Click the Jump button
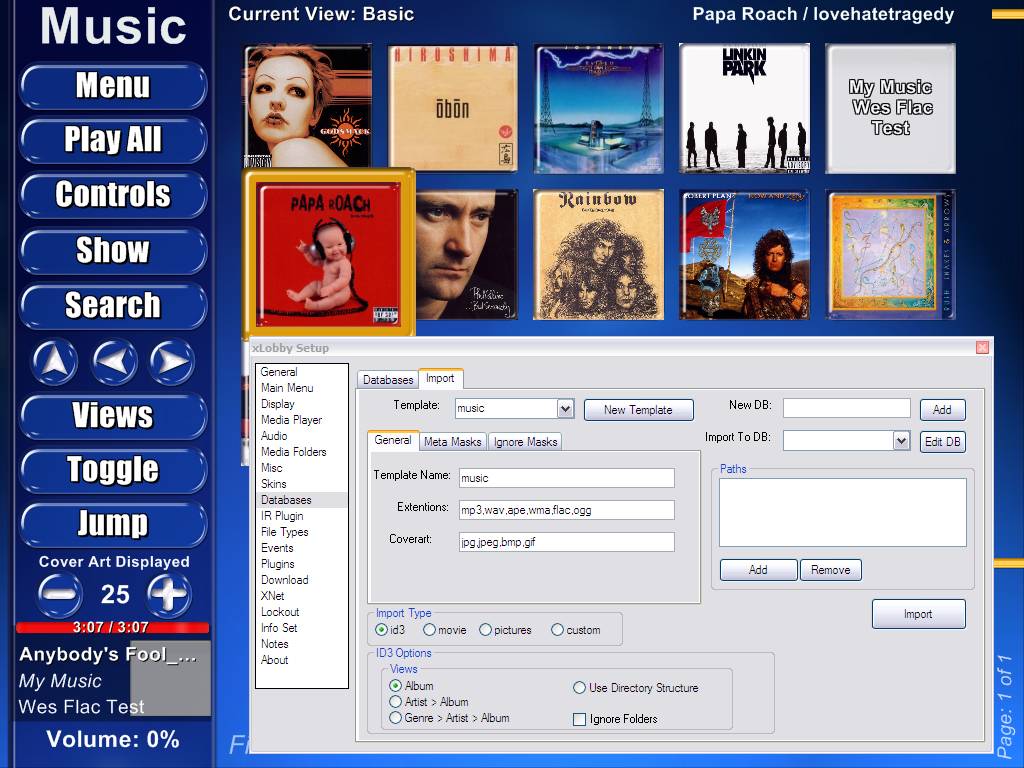1024x768 pixels. [x=113, y=524]
